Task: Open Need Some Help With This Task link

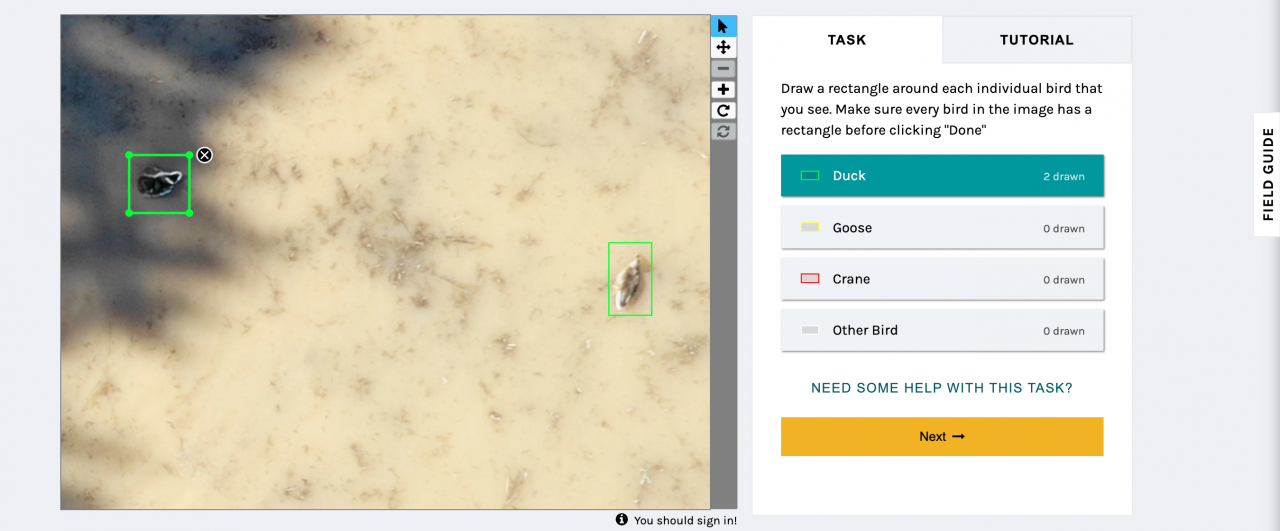Action: [942, 388]
